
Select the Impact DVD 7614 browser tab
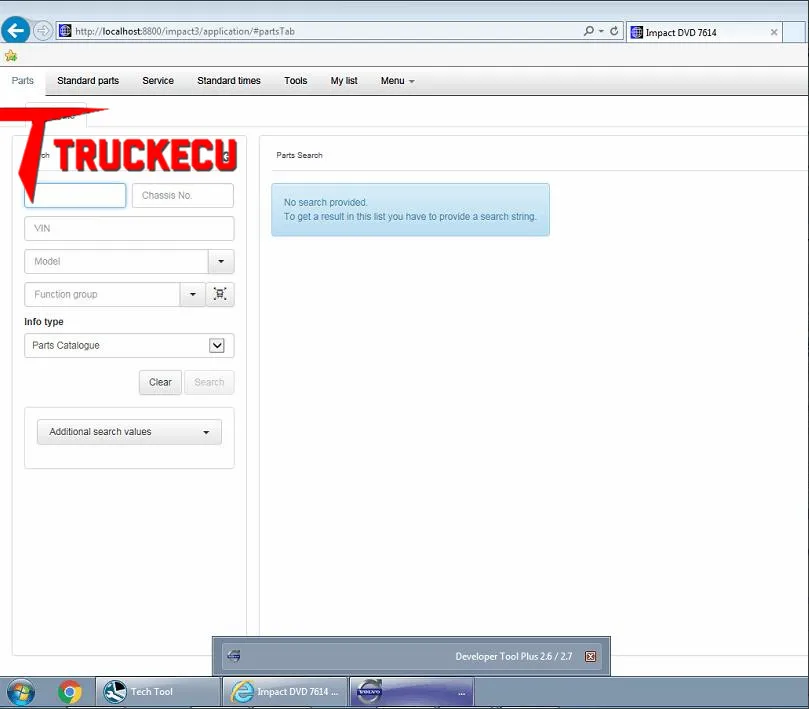click(704, 33)
